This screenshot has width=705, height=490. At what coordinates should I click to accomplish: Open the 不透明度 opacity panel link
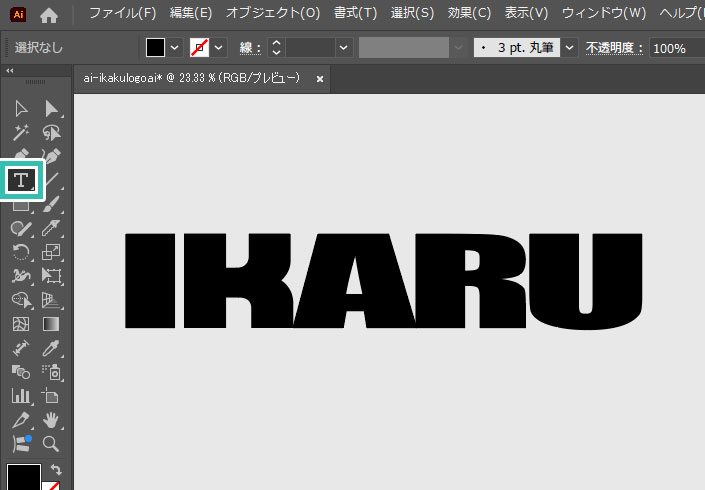pos(614,48)
